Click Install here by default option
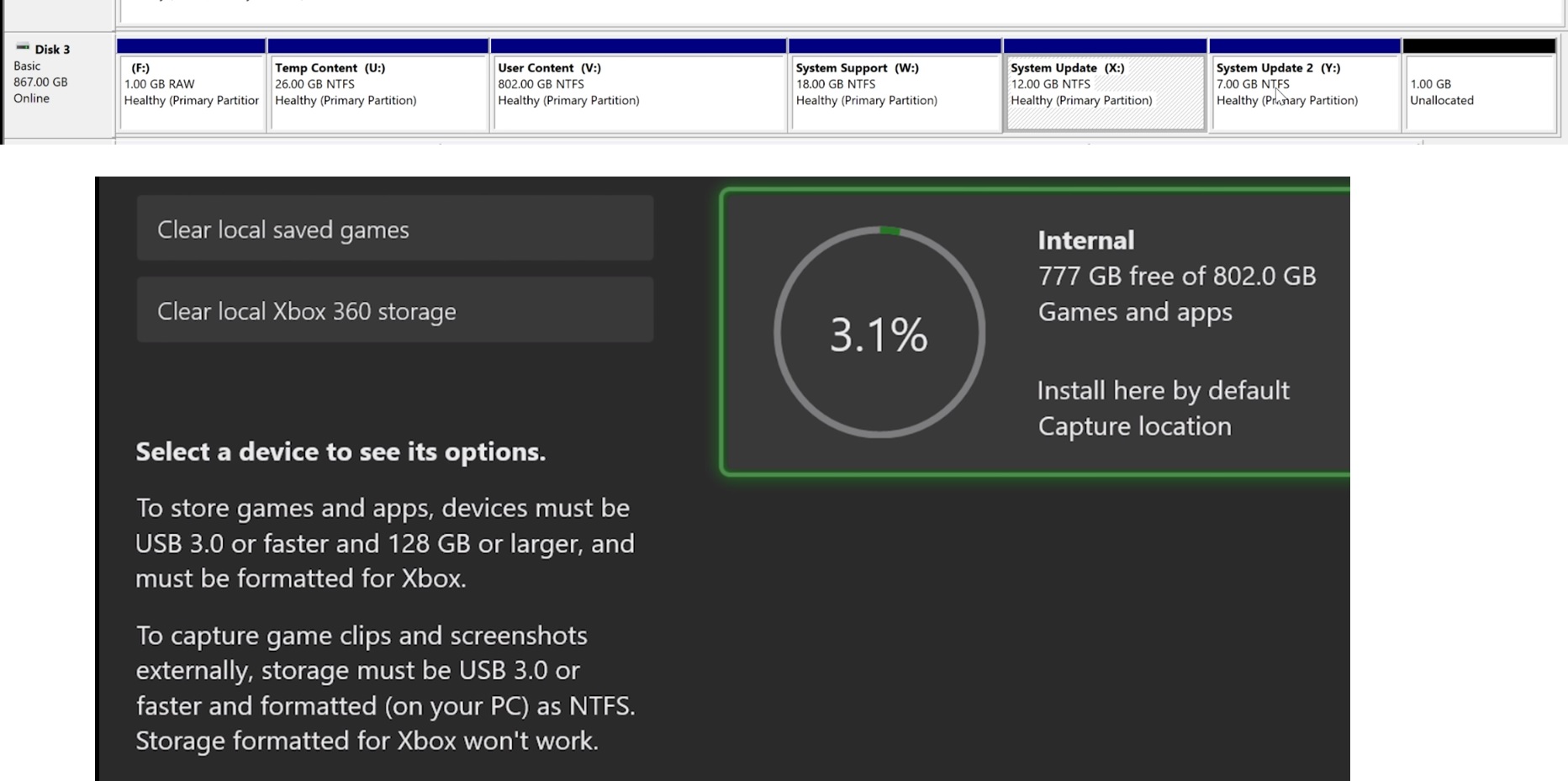Viewport: 1568px width, 781px height. (x=1164, y=389)
